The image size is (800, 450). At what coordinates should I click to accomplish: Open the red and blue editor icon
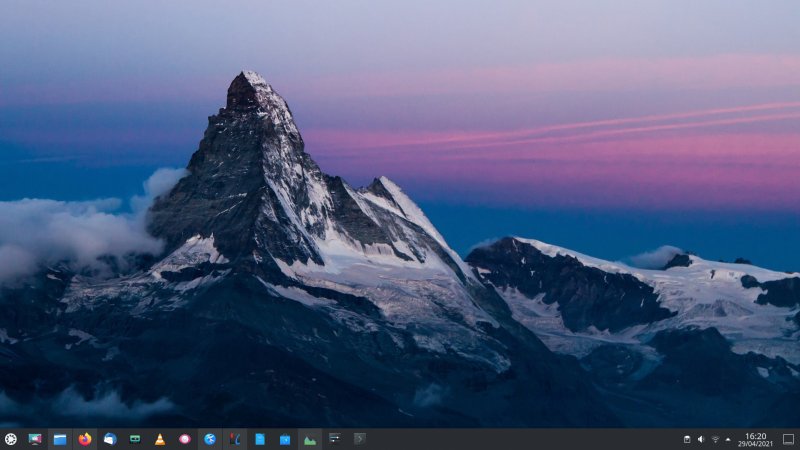pyautogui.click(x=235, y=439)
